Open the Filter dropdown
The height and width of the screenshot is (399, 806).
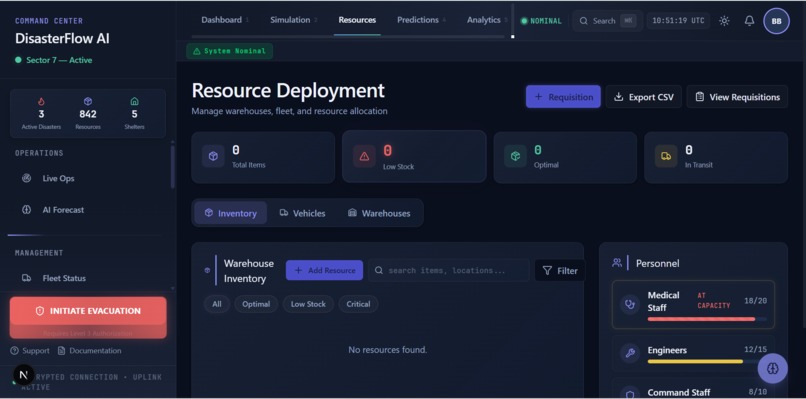click(560, 270)
